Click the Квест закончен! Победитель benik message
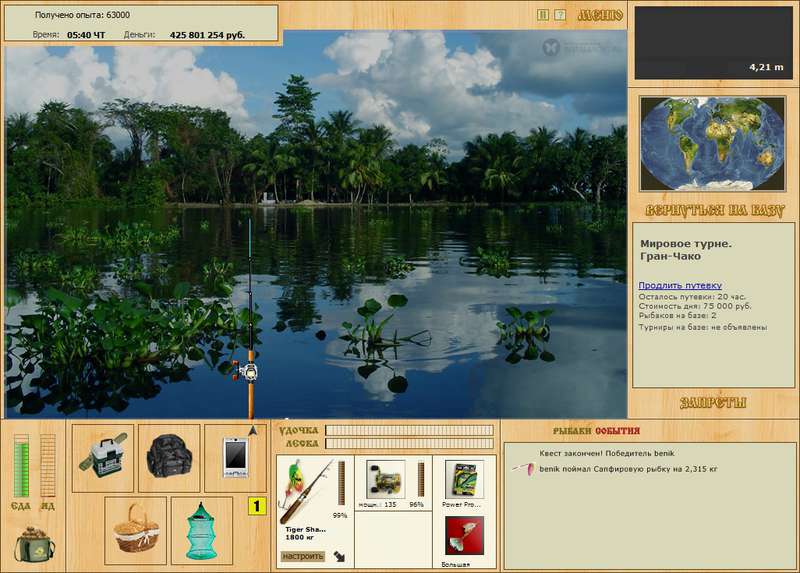This screenshot has width=800, height=573. 607,453
